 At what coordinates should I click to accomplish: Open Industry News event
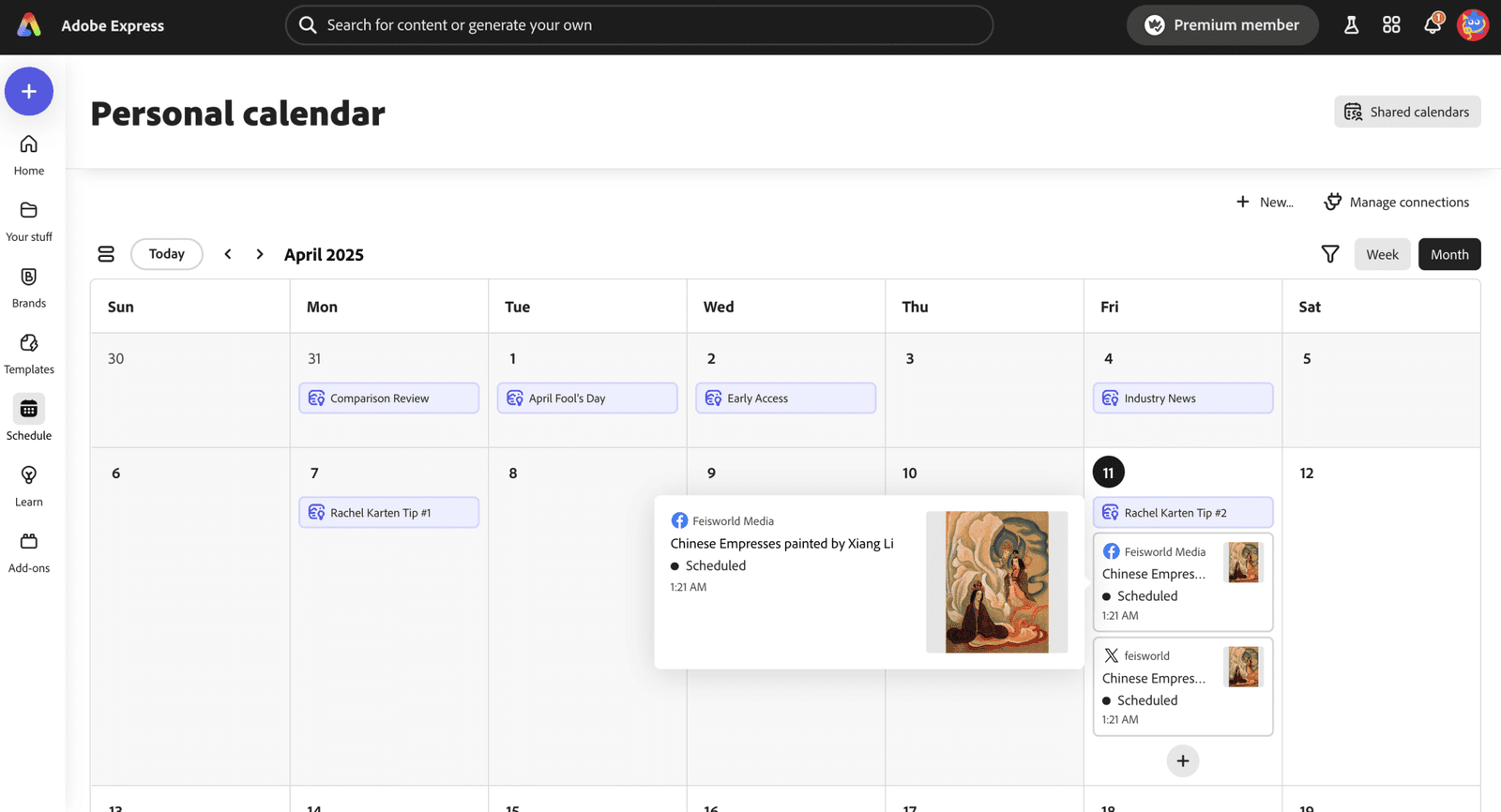(x=1183, y=398)
